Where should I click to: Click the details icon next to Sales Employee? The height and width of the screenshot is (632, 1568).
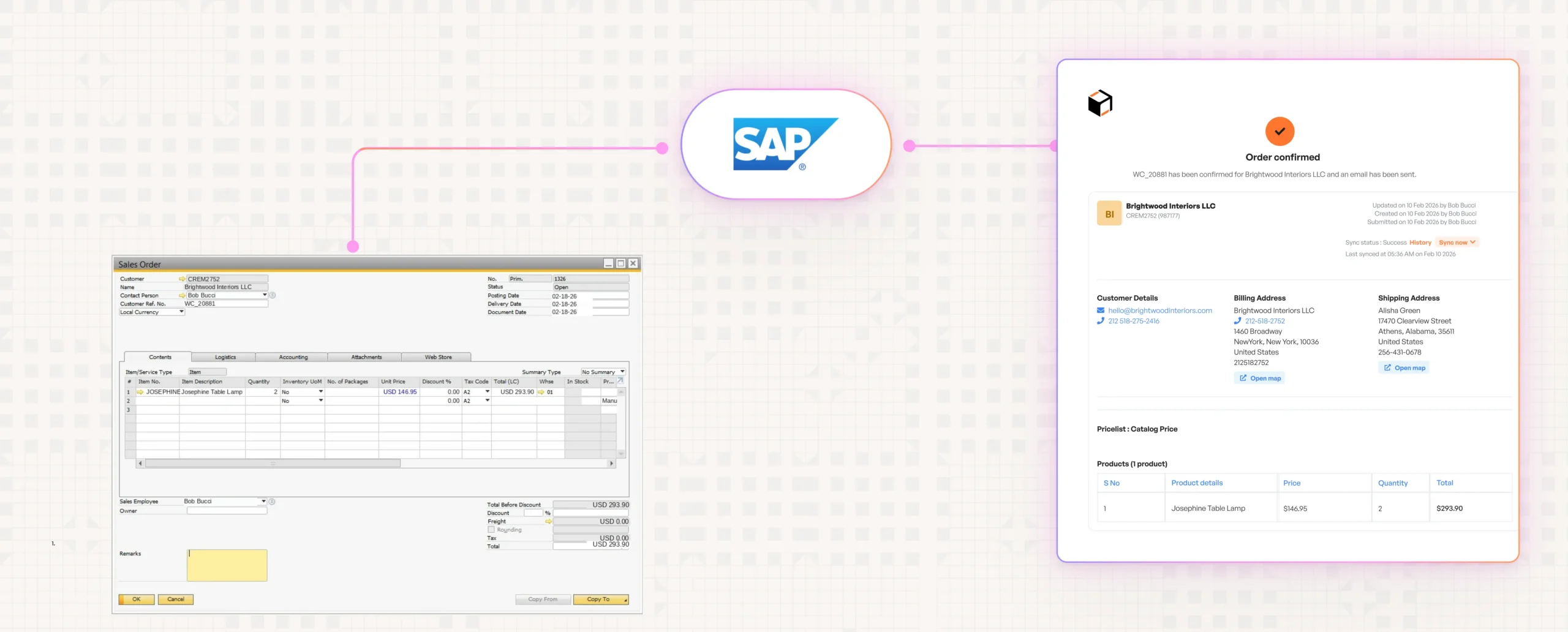click(272, 502)
